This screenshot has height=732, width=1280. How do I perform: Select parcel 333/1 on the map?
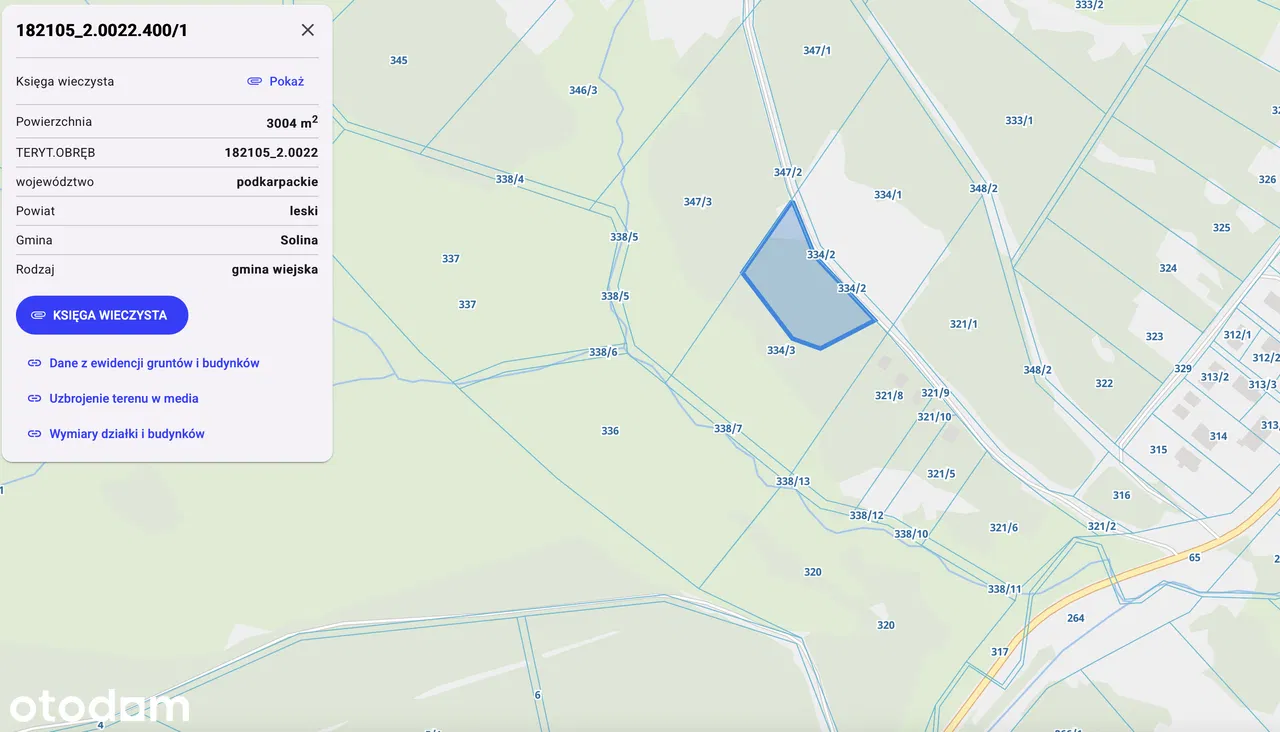coord(1019,121)
